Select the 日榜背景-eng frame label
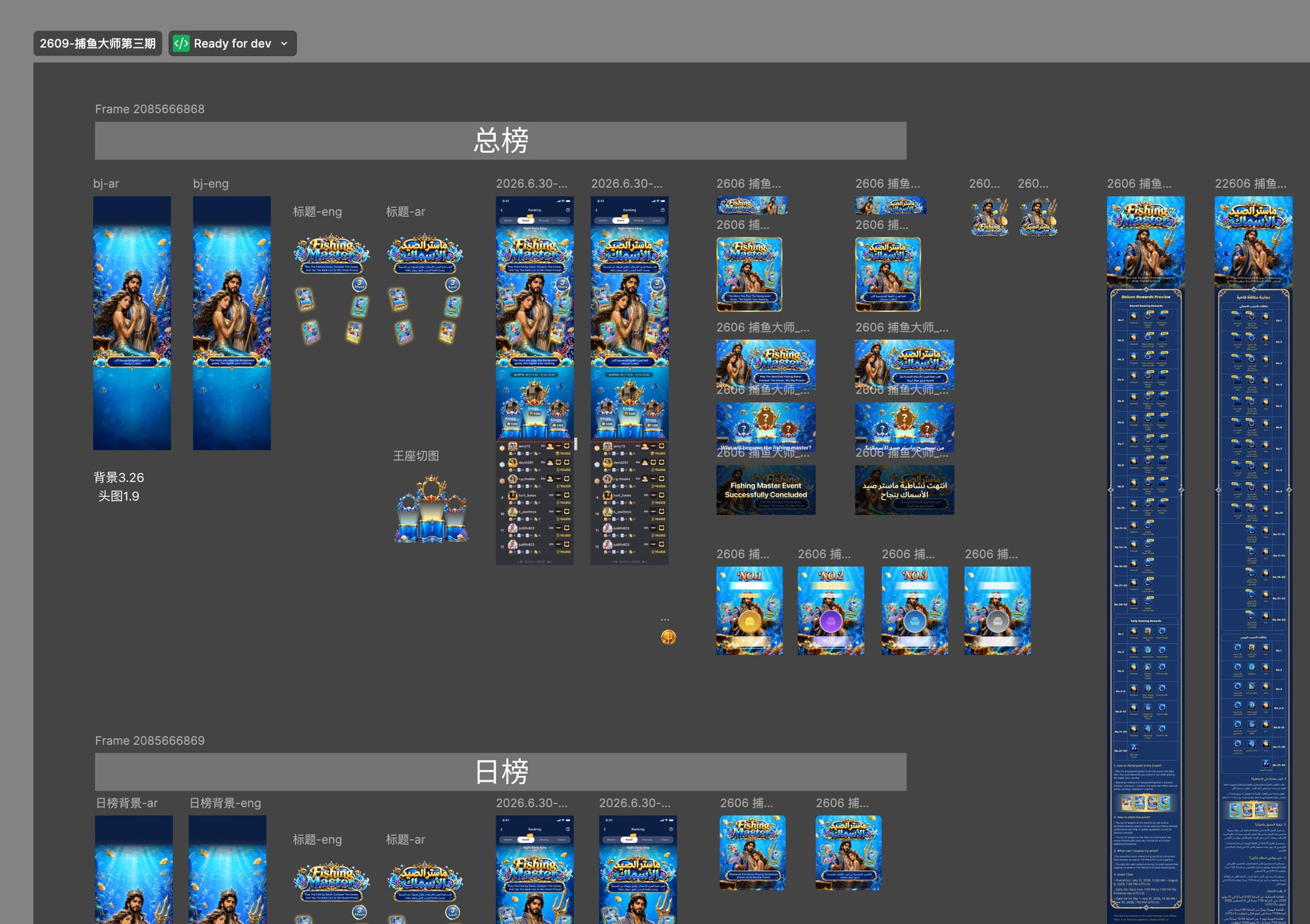The height and width of the screenshot is (924, 1310). coord(225,803)
